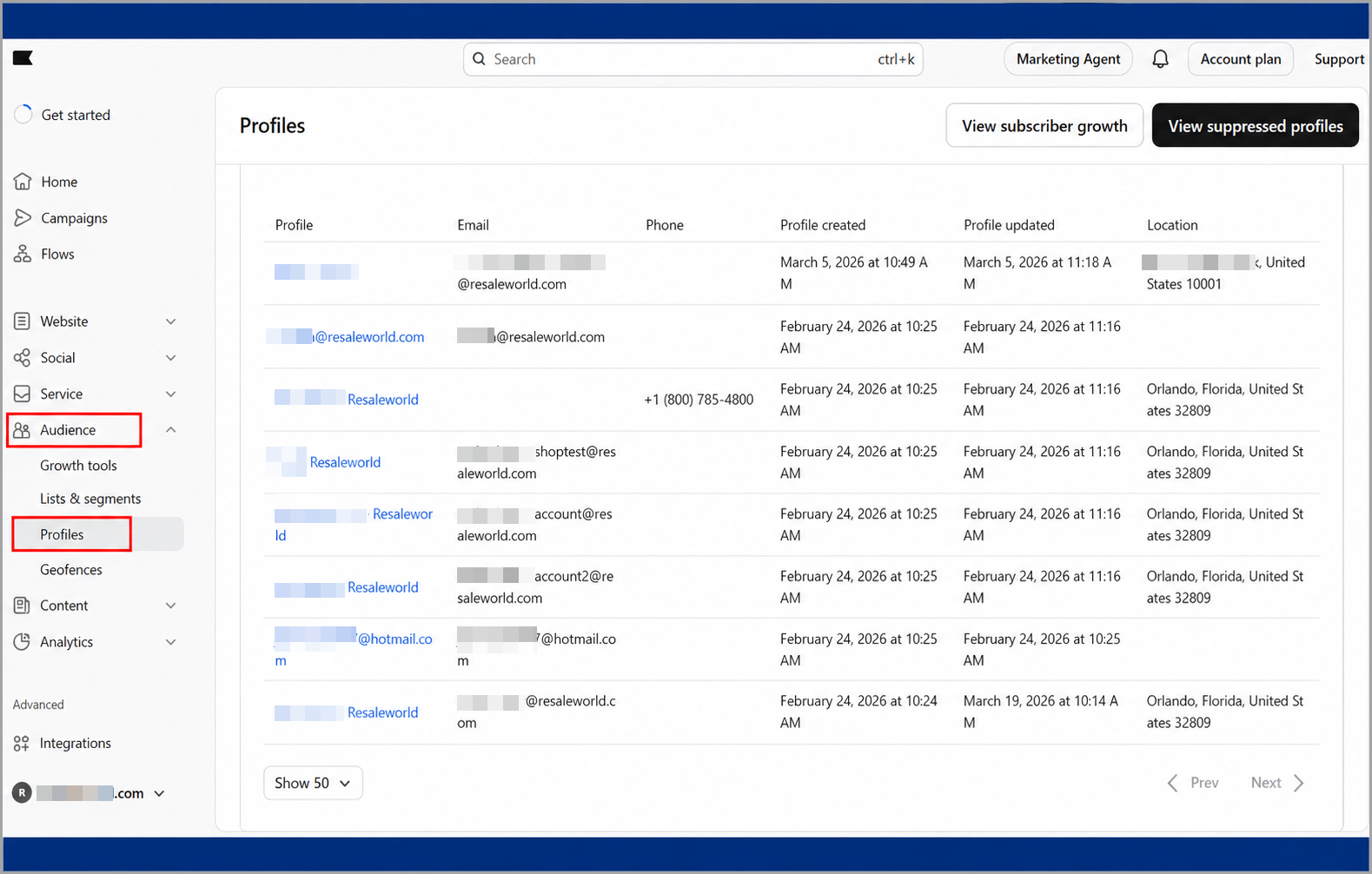Open Lists & segments submenu item
1372x874 pixels.
pos(90,499)
